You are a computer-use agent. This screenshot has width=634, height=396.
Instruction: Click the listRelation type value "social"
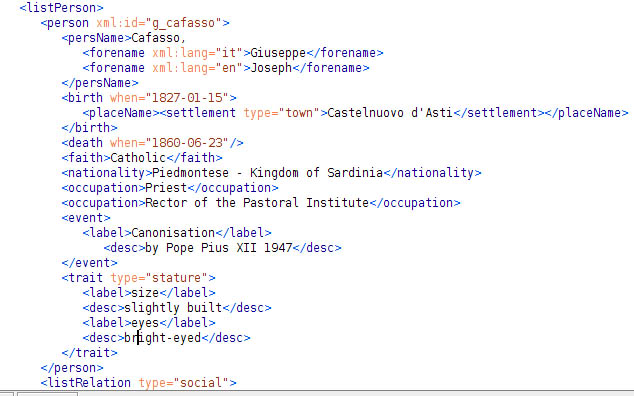(201, 383)
